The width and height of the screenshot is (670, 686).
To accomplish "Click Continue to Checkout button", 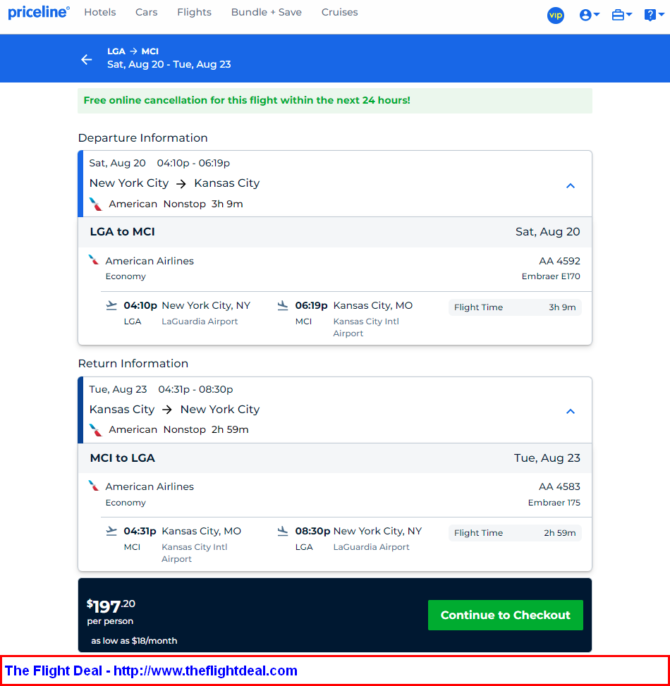I will 505,615.
